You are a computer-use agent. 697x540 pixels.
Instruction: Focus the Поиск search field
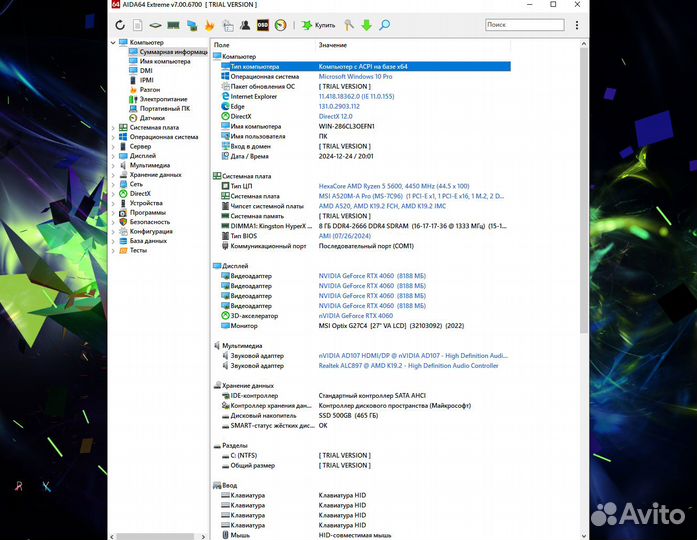tap(525, 25)
